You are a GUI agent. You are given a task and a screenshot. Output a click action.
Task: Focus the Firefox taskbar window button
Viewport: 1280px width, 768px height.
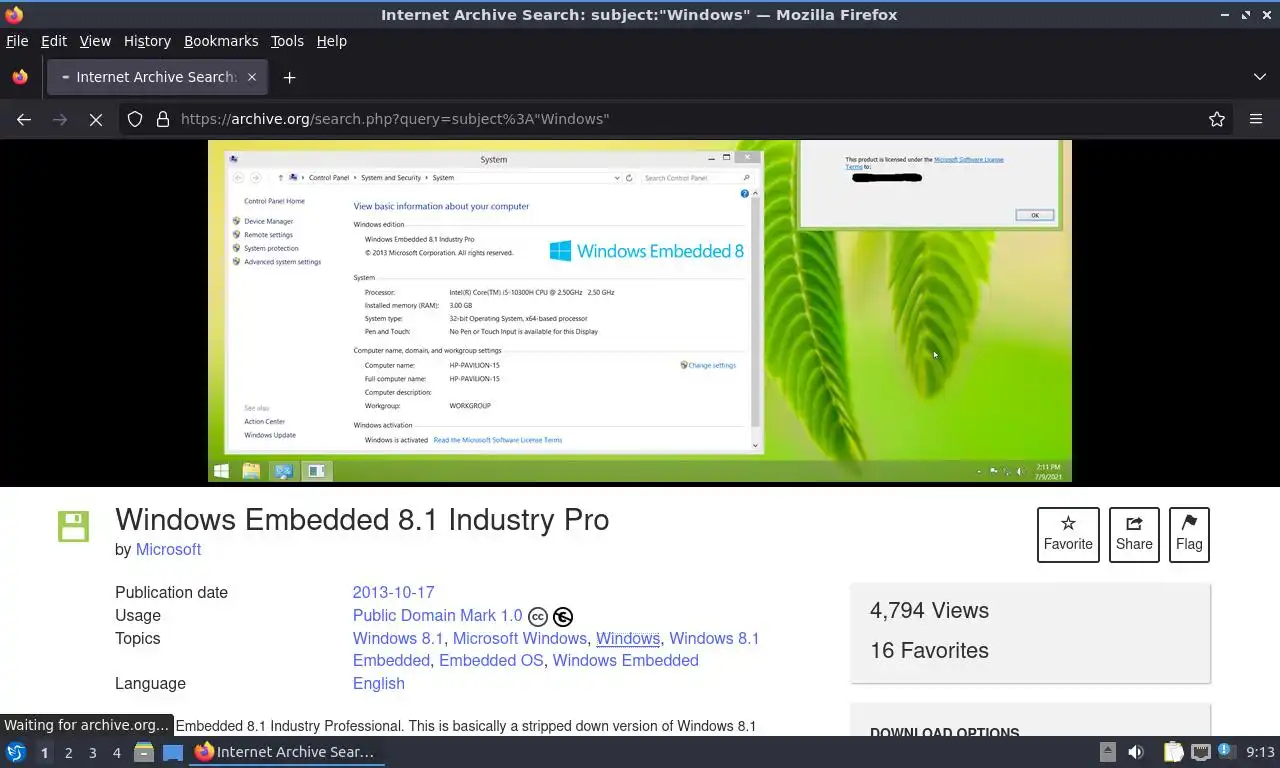click(x=287, y=752)
